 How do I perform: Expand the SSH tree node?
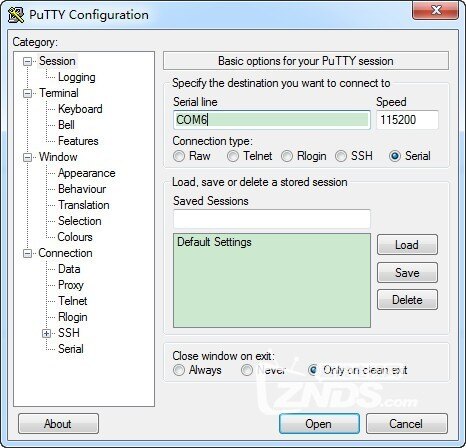tap(47, 333)
